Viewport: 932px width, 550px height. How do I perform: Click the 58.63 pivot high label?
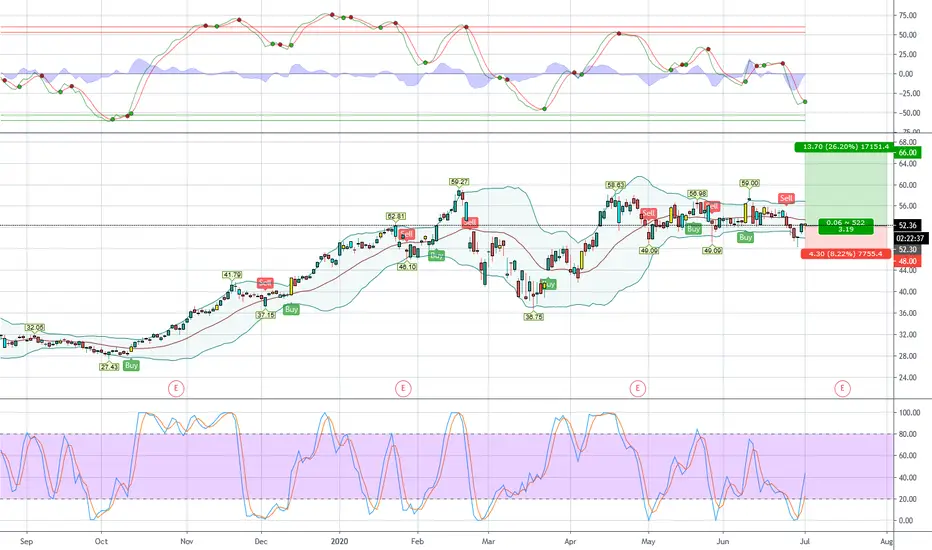click(x=615, y=185)
